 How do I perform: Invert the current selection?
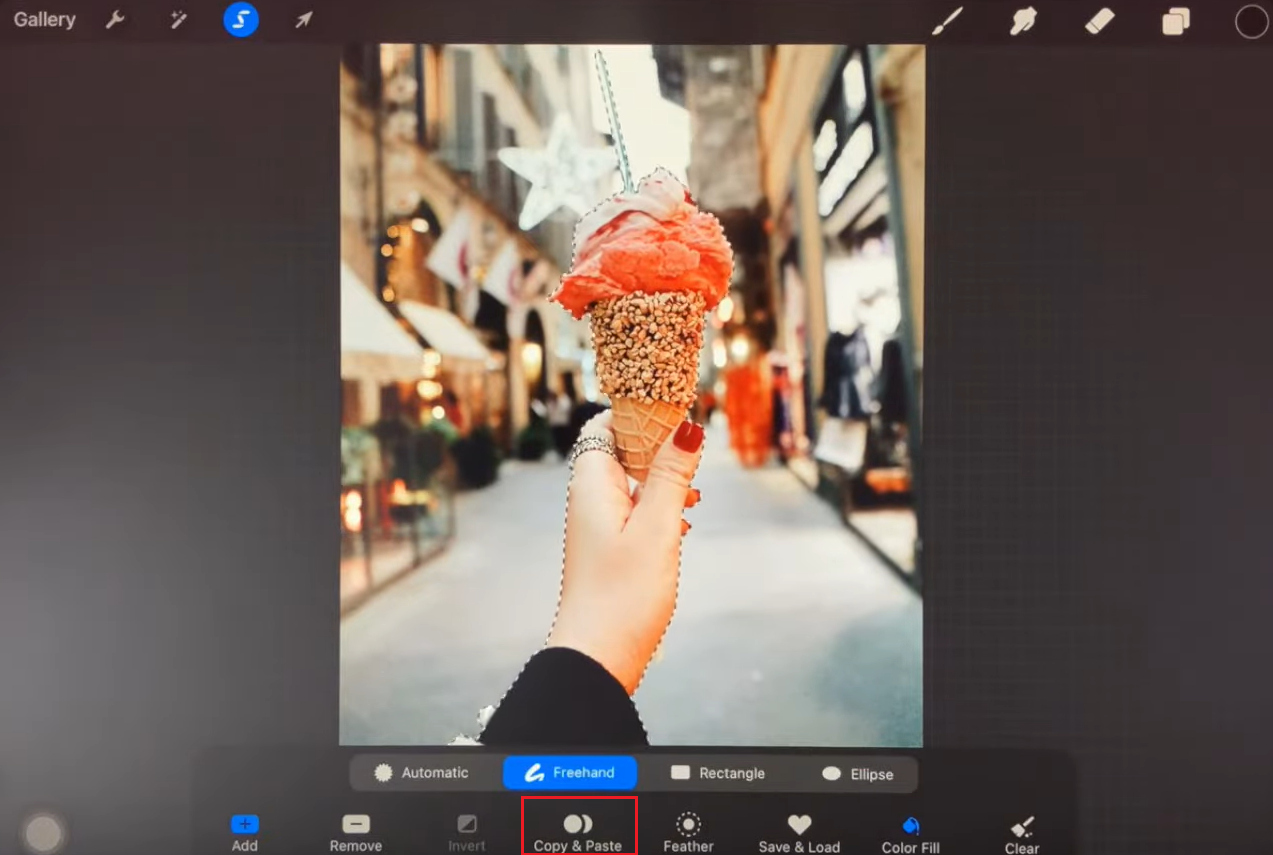tap(467, 833)
